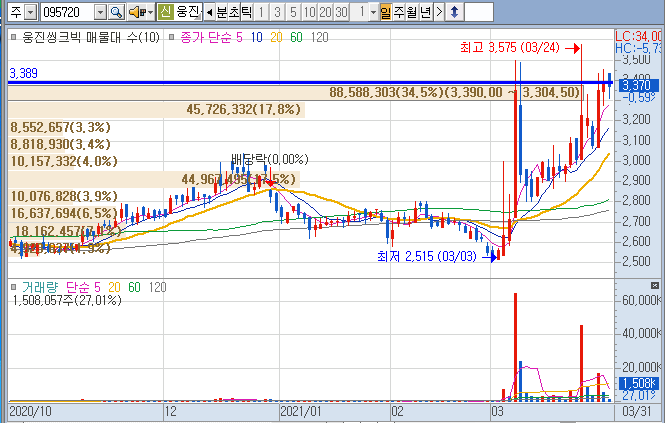This screenshot has height=423, width=665.
Task: Click the interval value field showing 1
Action: (x=360, y=12)
